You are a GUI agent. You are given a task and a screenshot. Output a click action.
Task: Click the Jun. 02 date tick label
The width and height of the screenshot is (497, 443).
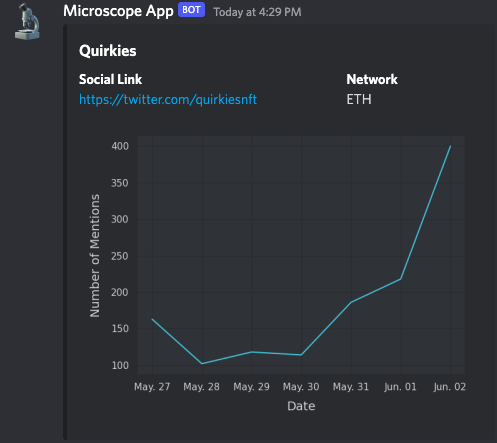[449, 387]
